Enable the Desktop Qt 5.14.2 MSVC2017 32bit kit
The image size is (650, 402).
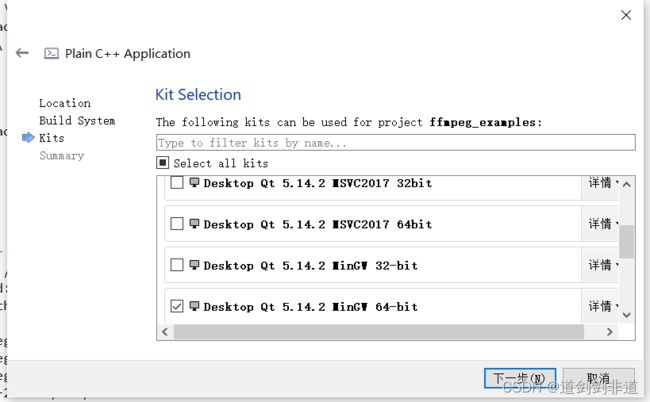coord(177,182)
